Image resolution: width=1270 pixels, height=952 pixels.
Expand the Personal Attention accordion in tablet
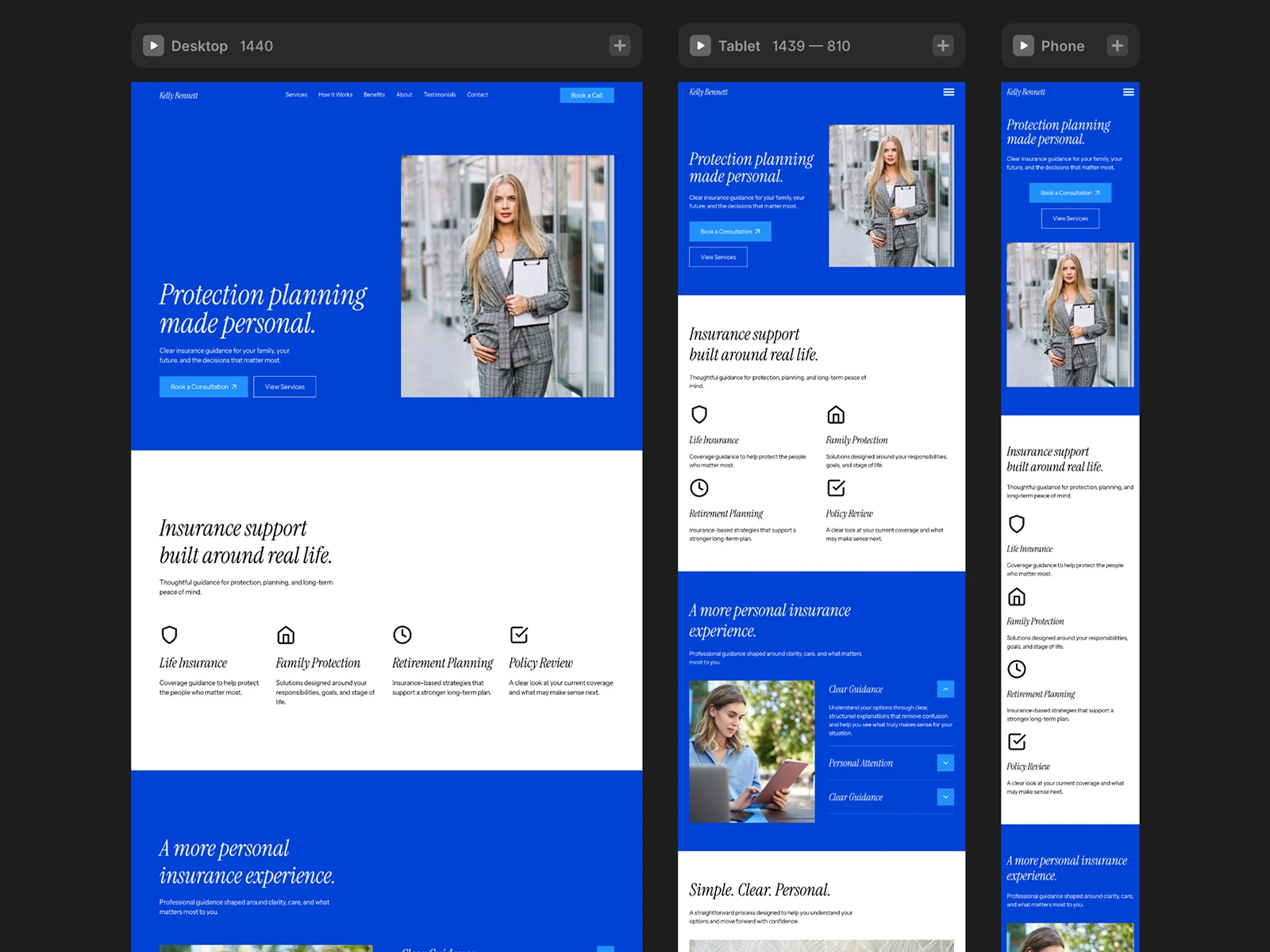[945, 762]
